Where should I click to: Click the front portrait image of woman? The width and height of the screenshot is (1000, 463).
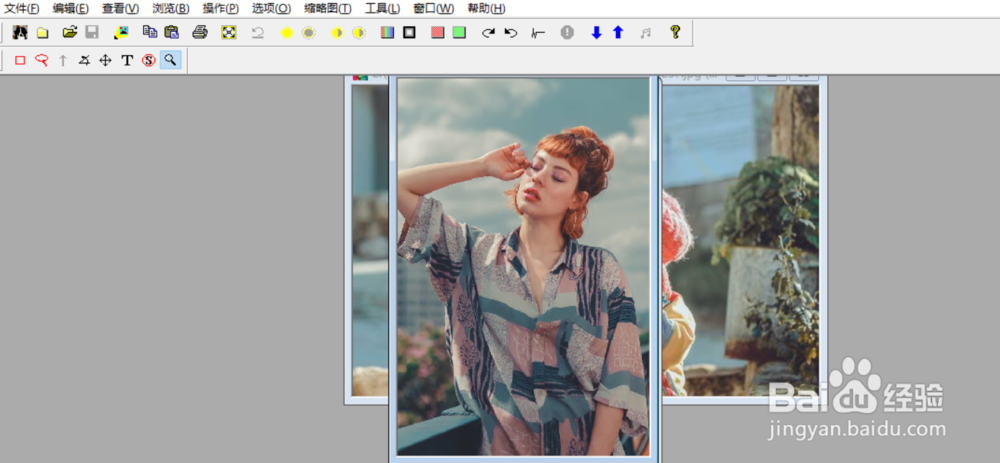(523, 266)
